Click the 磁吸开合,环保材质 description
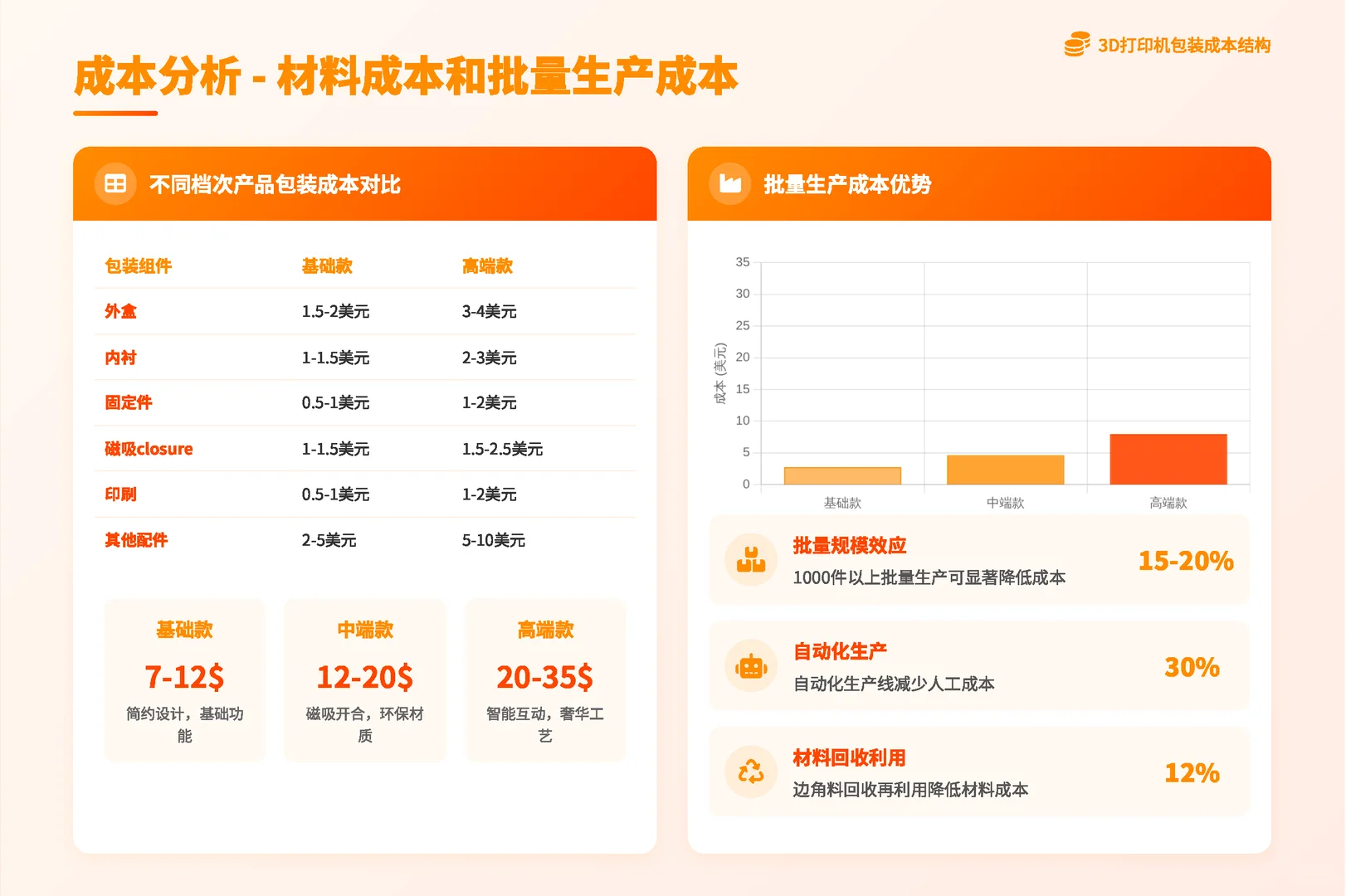Image resolution: width=1346 pixels, height=896 pixels. click(364, 724)
